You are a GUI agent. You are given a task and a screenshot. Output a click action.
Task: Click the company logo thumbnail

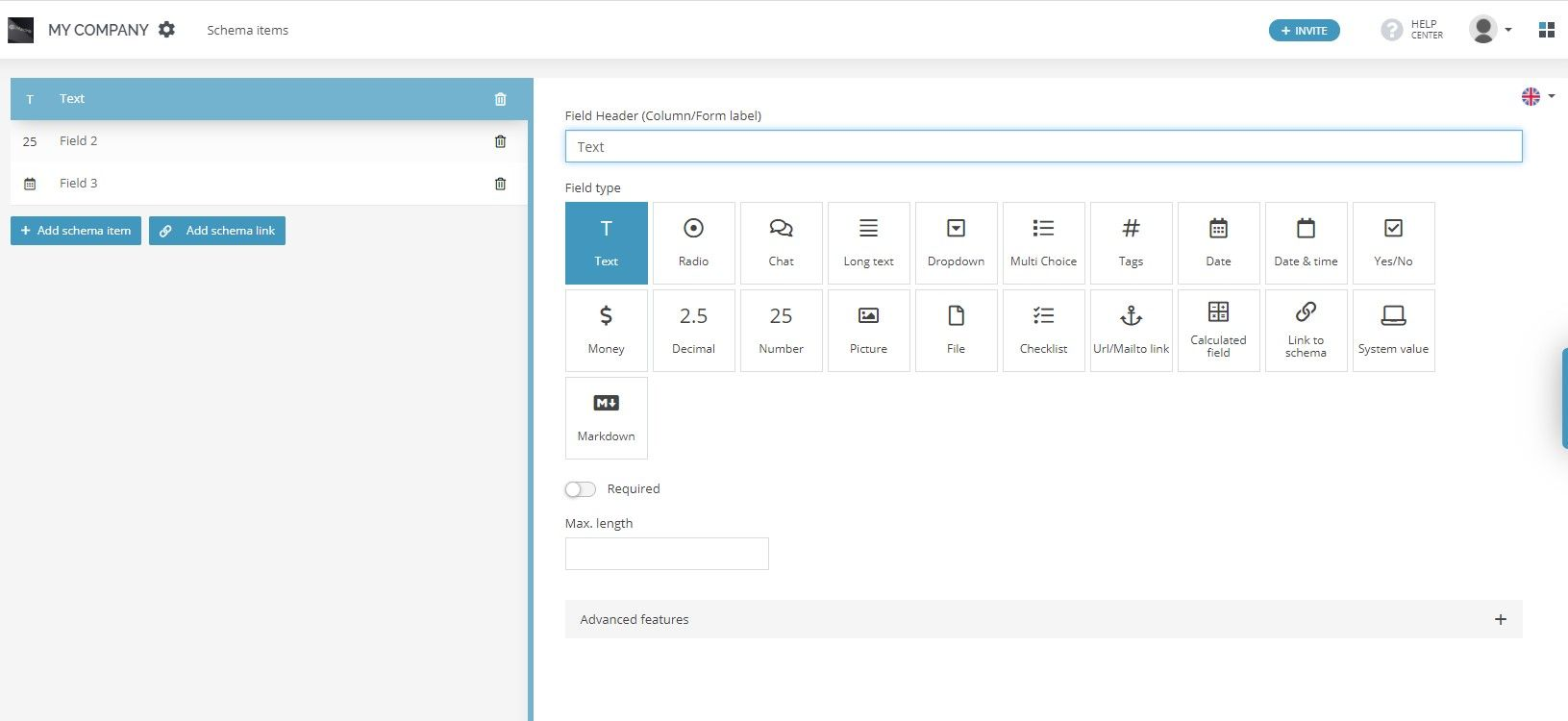[20, 30]
